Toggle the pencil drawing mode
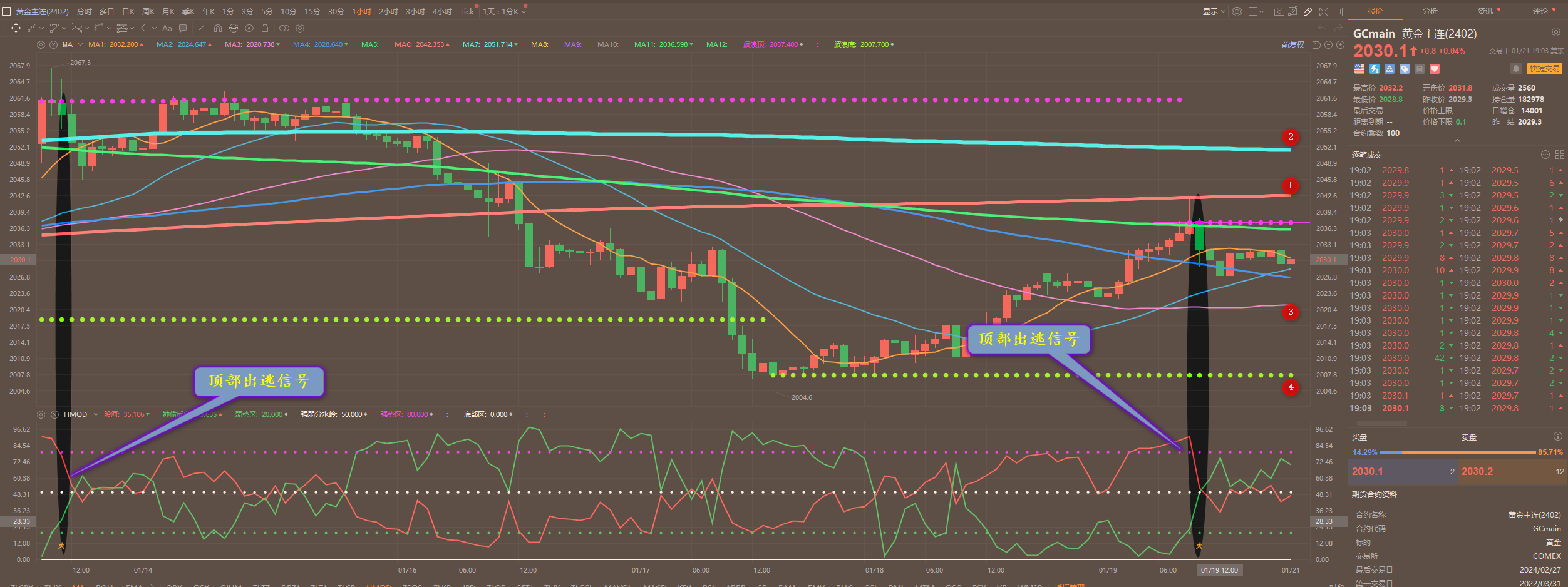Screen dimensions: 1568x587 pyautogui.click(x=1308, y=11)
